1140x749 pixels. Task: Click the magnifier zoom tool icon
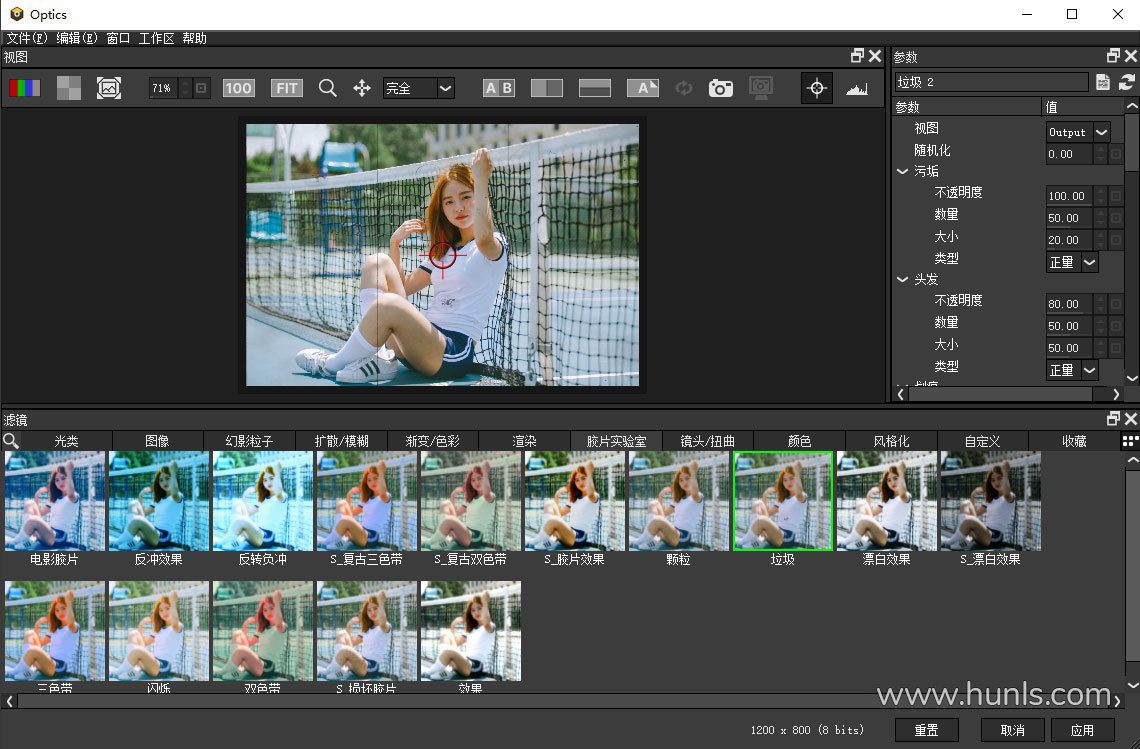click(327, 88)
